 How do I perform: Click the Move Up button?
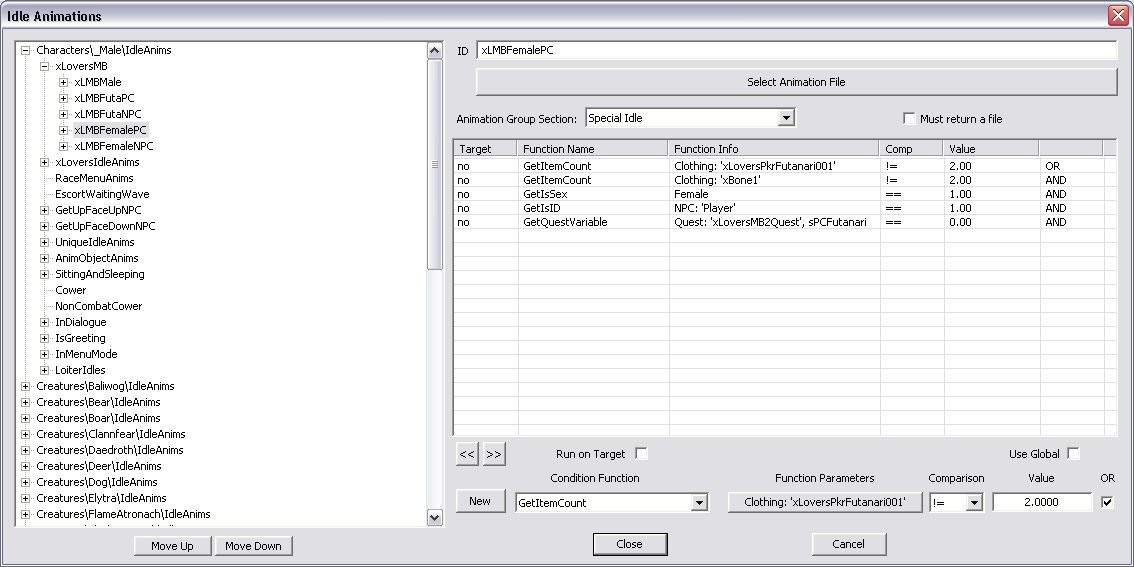pos(172,546)
